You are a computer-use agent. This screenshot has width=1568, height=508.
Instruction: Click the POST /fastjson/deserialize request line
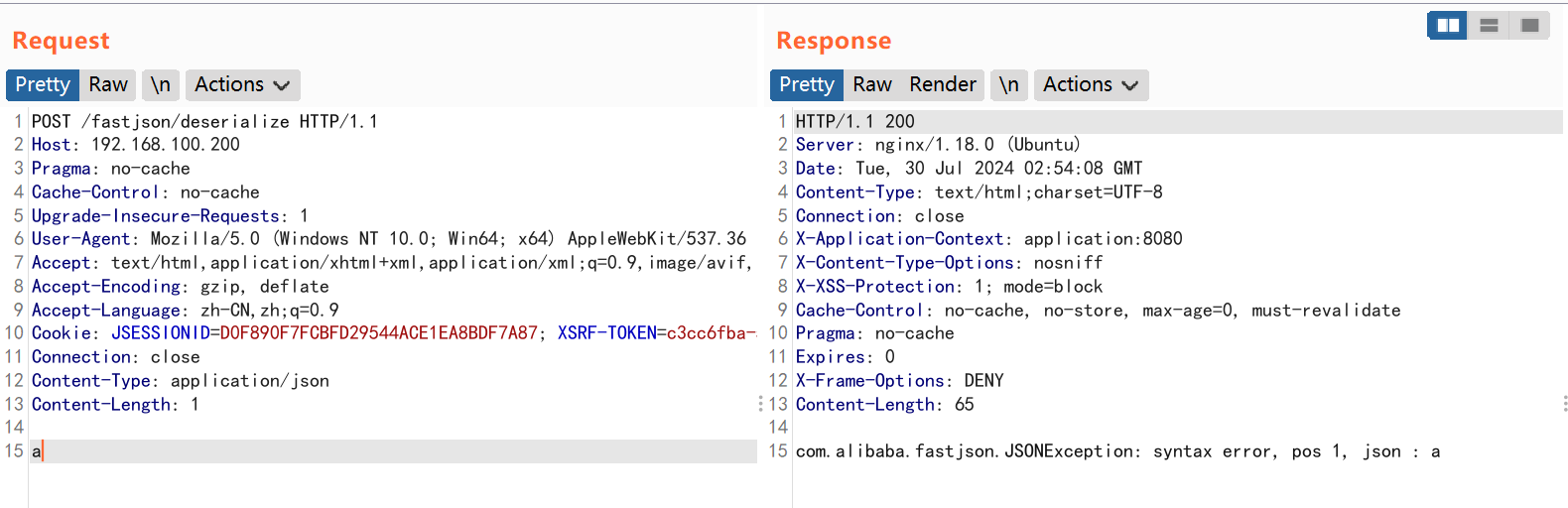(x=204, y=121)
